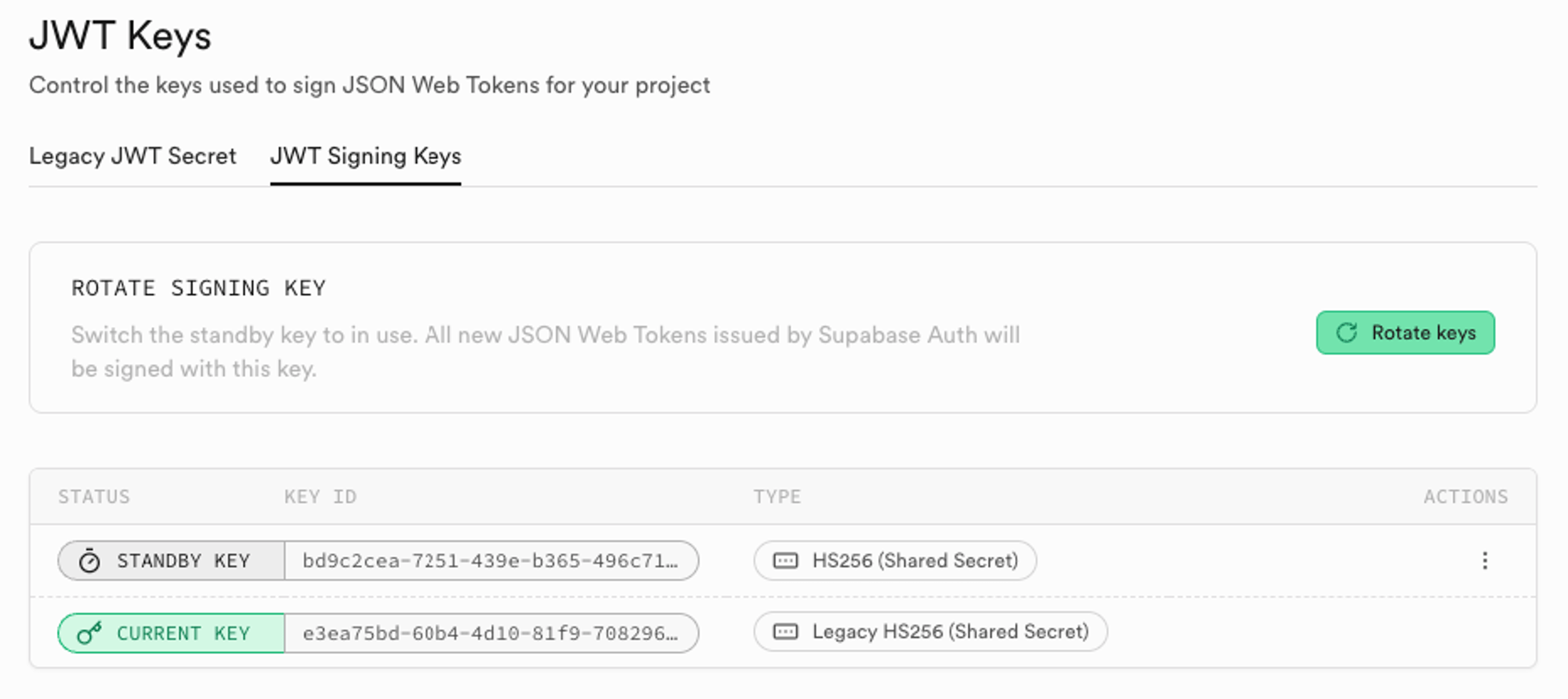The image size is (1568, 699).
Task: Click the icon beside Legacy HS256 type
Action: click(785, 631)
